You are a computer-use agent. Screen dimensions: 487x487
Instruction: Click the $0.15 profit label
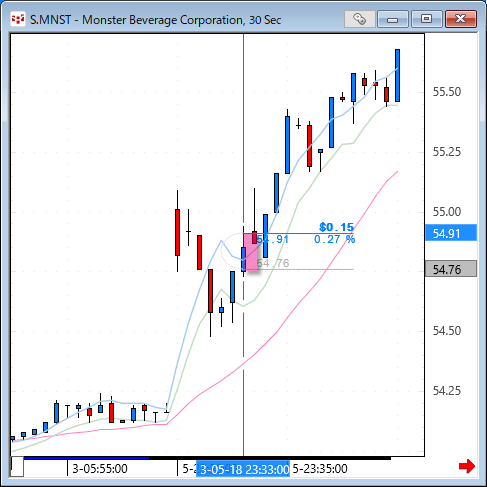pos(336,227)
